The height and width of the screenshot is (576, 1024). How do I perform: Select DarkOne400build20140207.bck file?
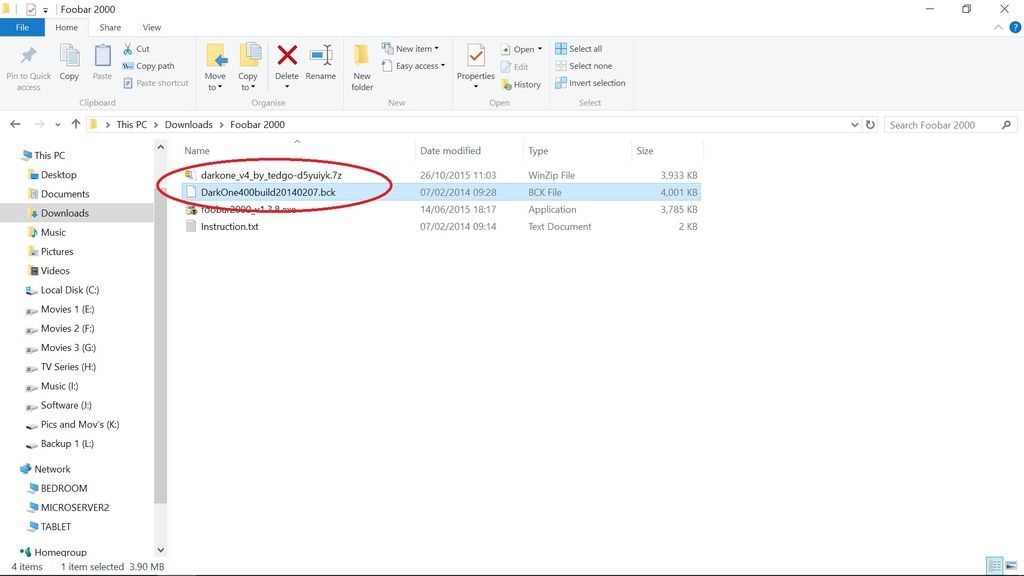point(268,193)
